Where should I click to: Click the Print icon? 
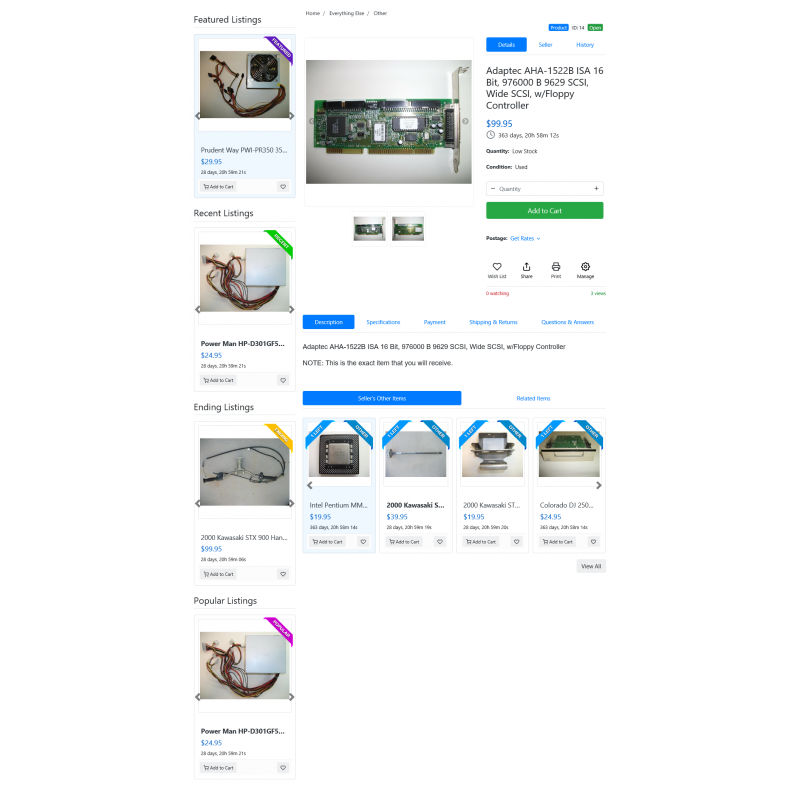[x=556, y=269]
